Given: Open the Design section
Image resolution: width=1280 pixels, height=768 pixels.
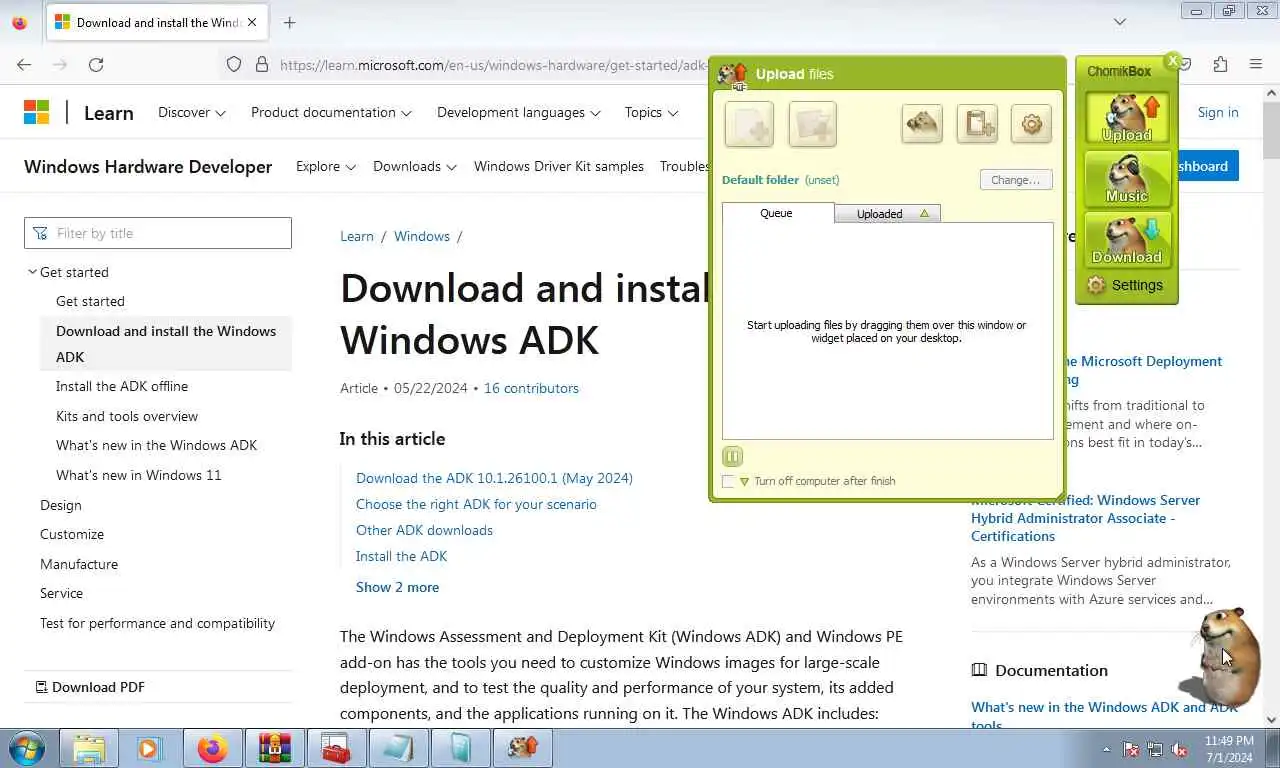Looking at the screenshot, I should click(61, 505).
